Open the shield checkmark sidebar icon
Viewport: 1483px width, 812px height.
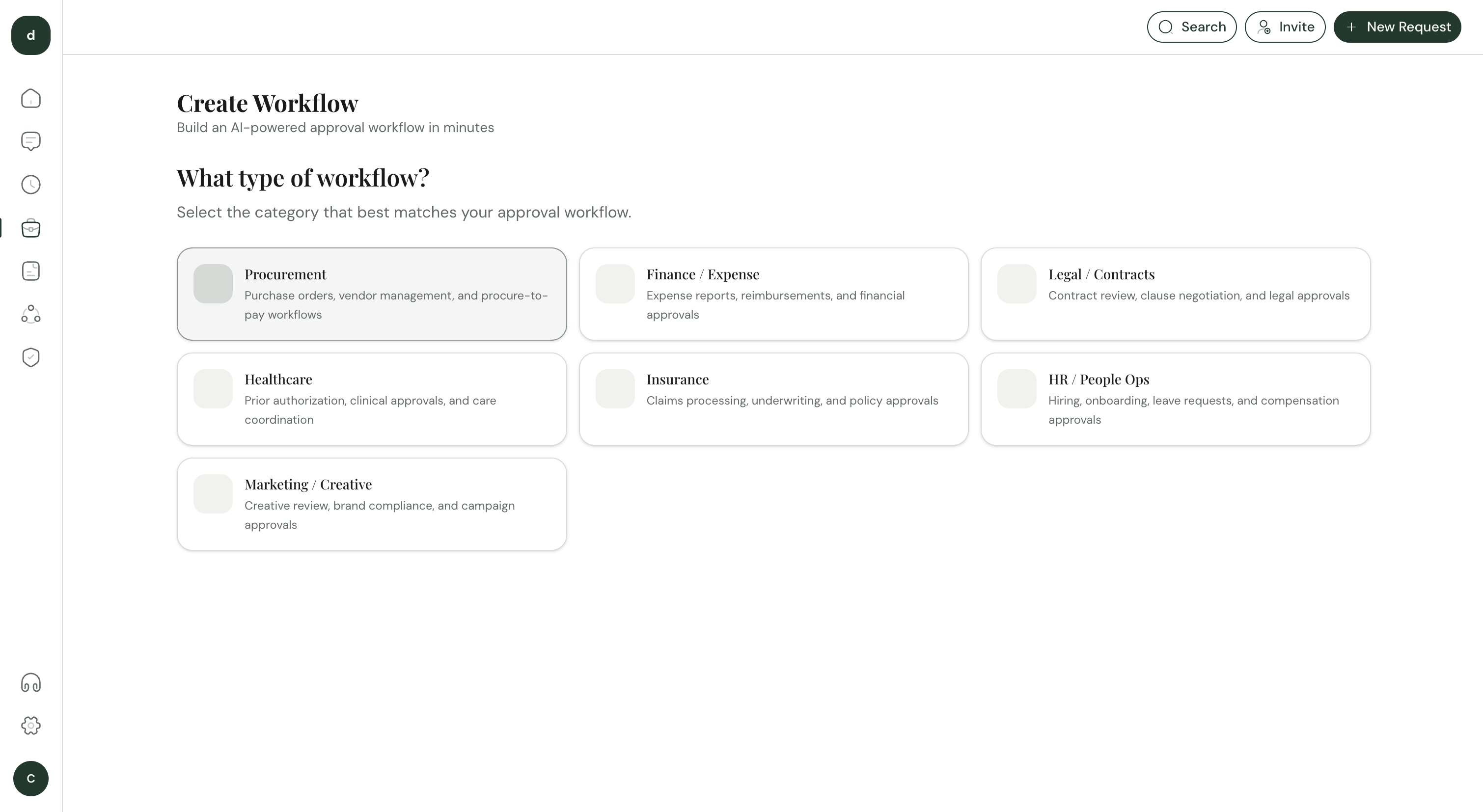(x=30, y=357)
